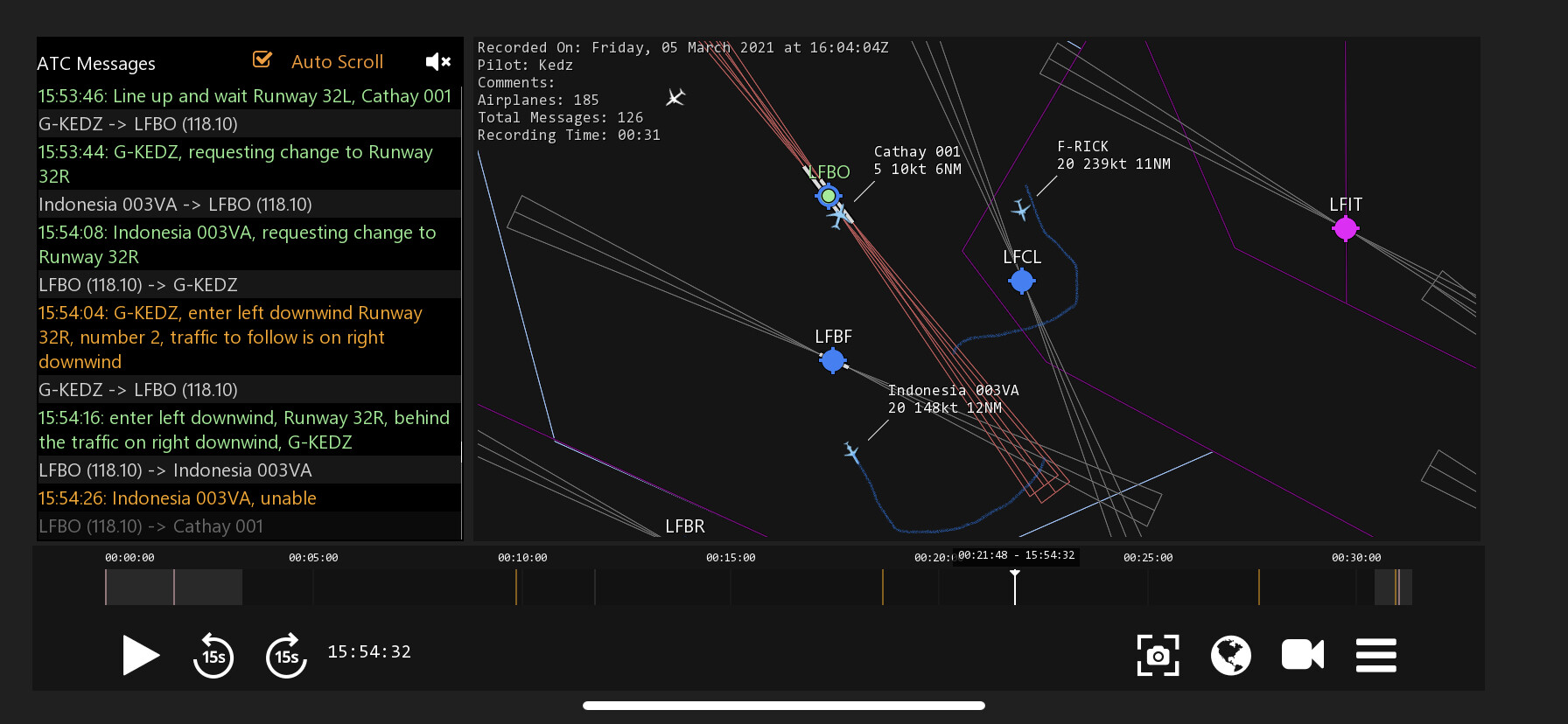Jump to 00:05:00 on the timeline
This screenshot has width=1568, height=724.
point(313,558)
